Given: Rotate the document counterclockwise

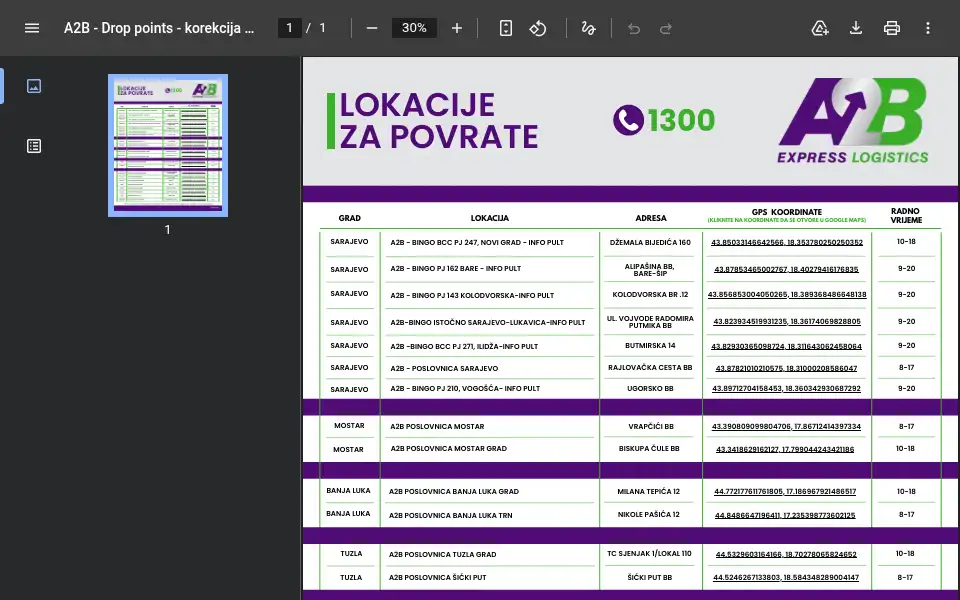Looking at the screenshot, I should point(538,28).
